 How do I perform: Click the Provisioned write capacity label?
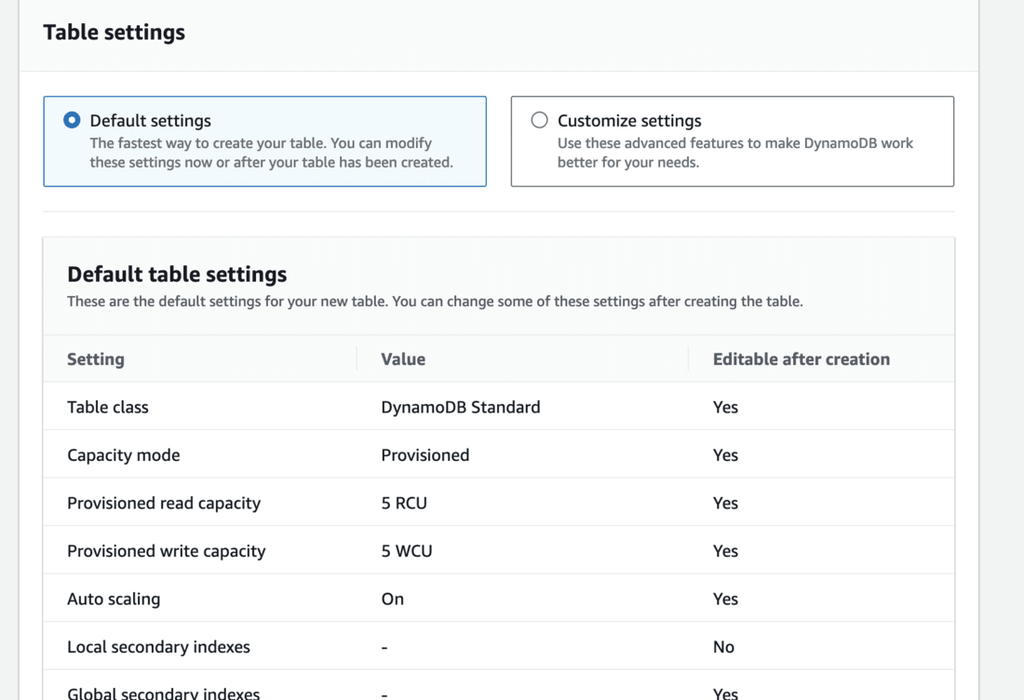point(166,551)
